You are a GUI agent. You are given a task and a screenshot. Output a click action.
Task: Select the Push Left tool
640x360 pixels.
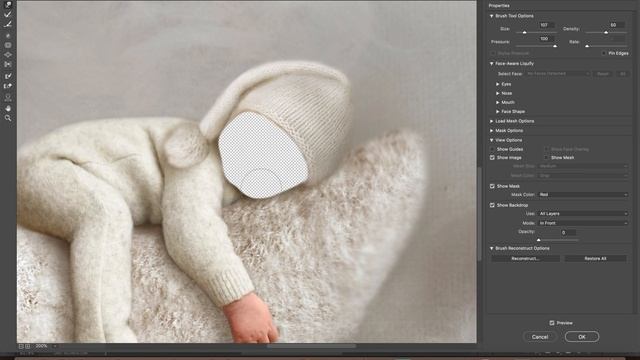pyautogui.click(x=8, y=64)
